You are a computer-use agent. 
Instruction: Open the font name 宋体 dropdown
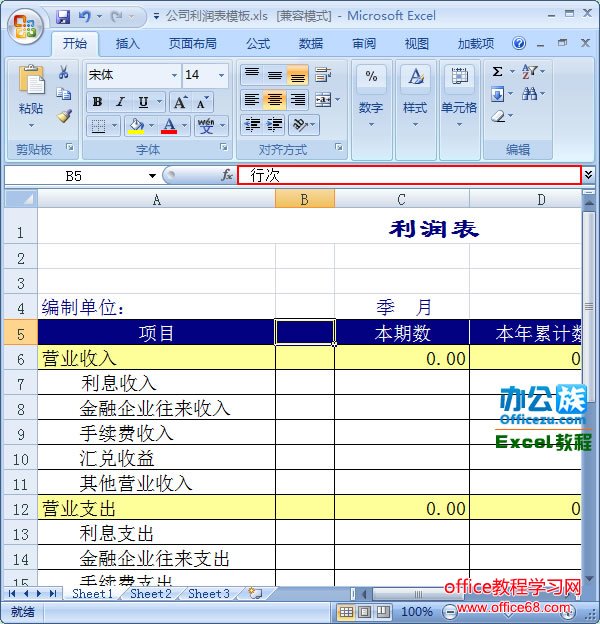174,75
